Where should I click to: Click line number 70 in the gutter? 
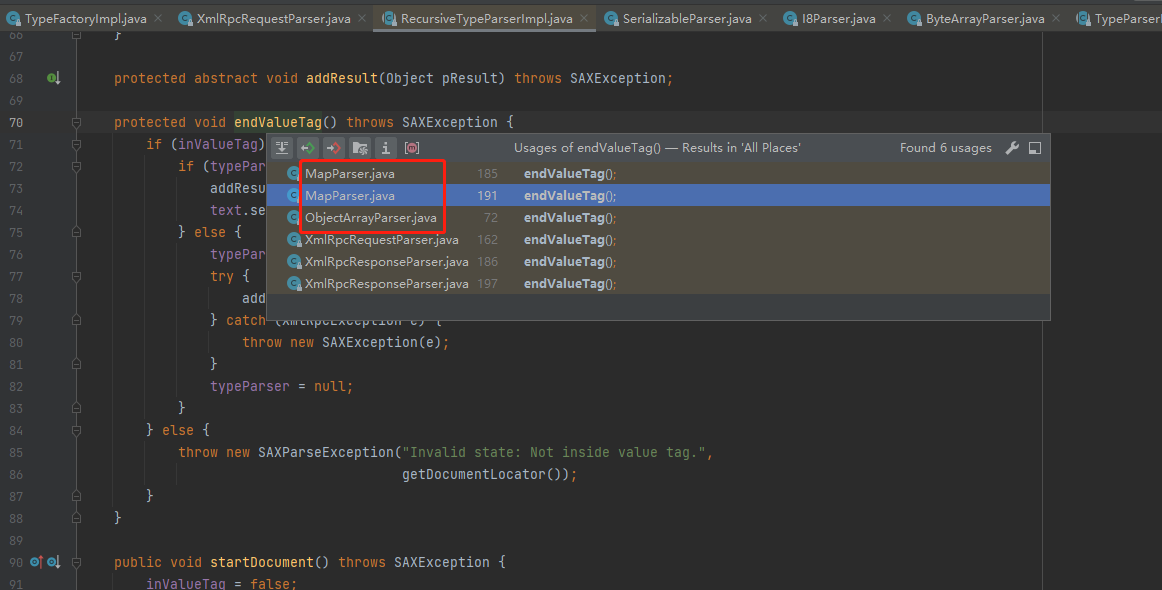[x=16, y=122]
